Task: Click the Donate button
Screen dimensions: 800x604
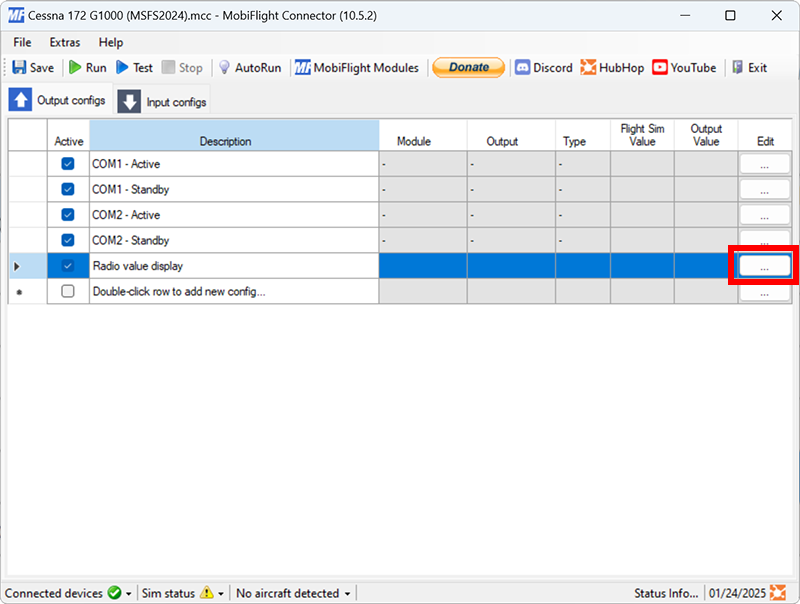Action: coord(468,67)
